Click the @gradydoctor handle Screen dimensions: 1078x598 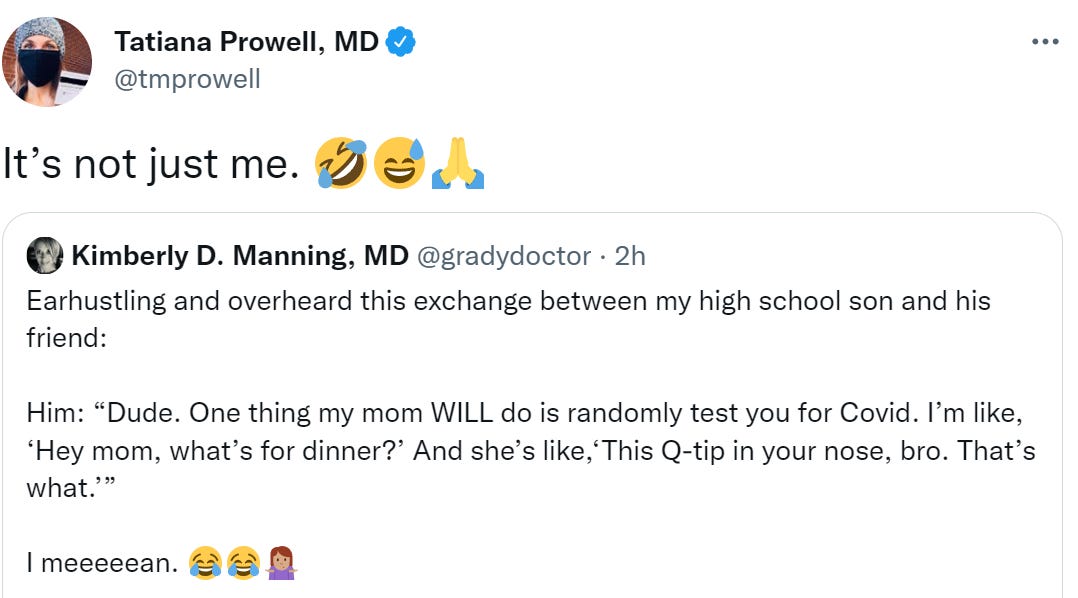click(502, 257)
